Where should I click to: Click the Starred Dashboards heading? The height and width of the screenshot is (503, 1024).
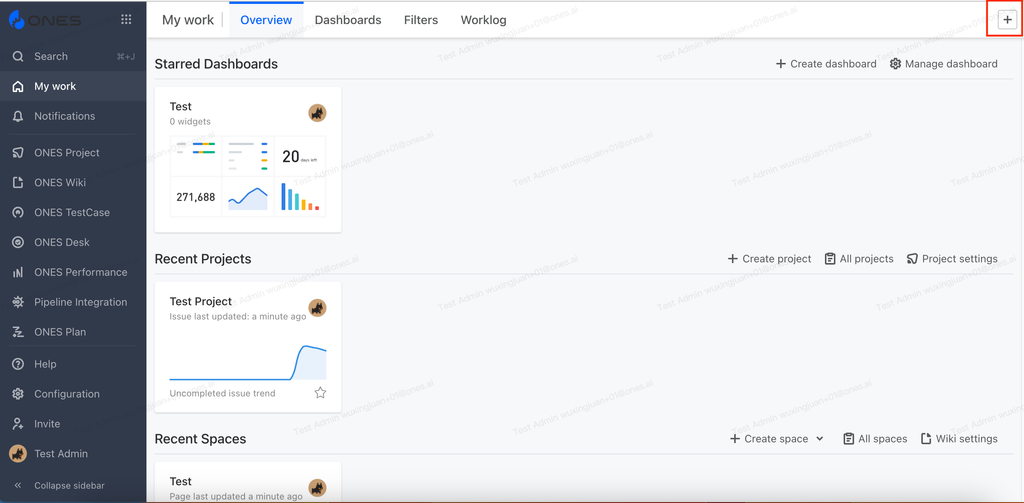(x=216, y=64)
